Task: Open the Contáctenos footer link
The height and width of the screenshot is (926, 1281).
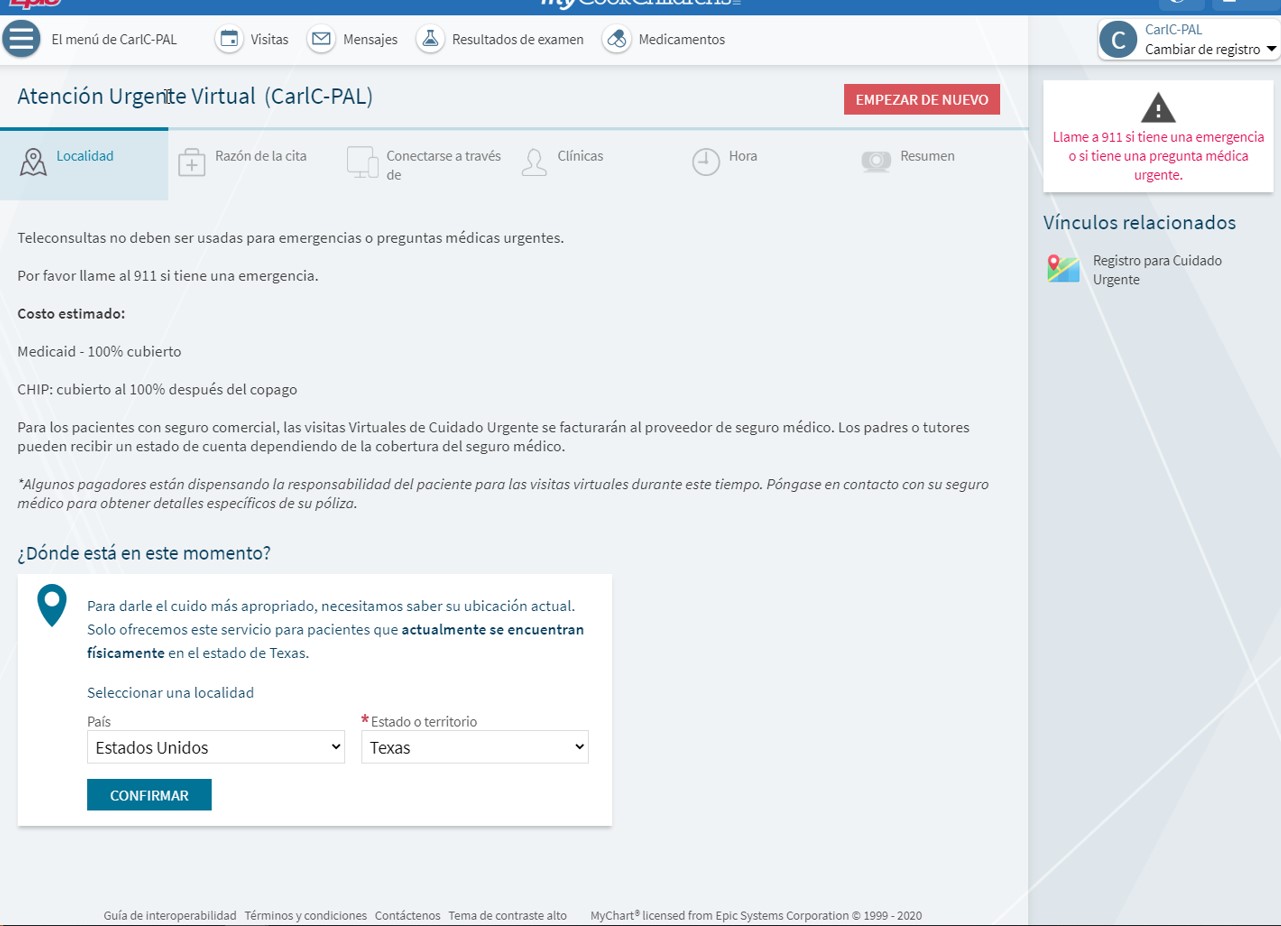Action: click(407, 915)
